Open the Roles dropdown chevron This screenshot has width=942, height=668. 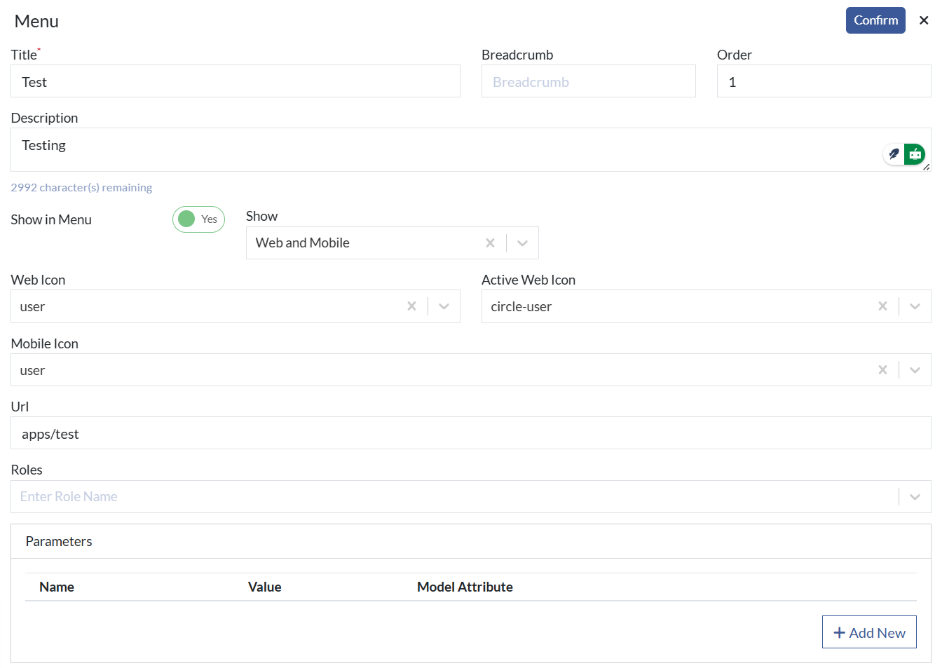915,497
